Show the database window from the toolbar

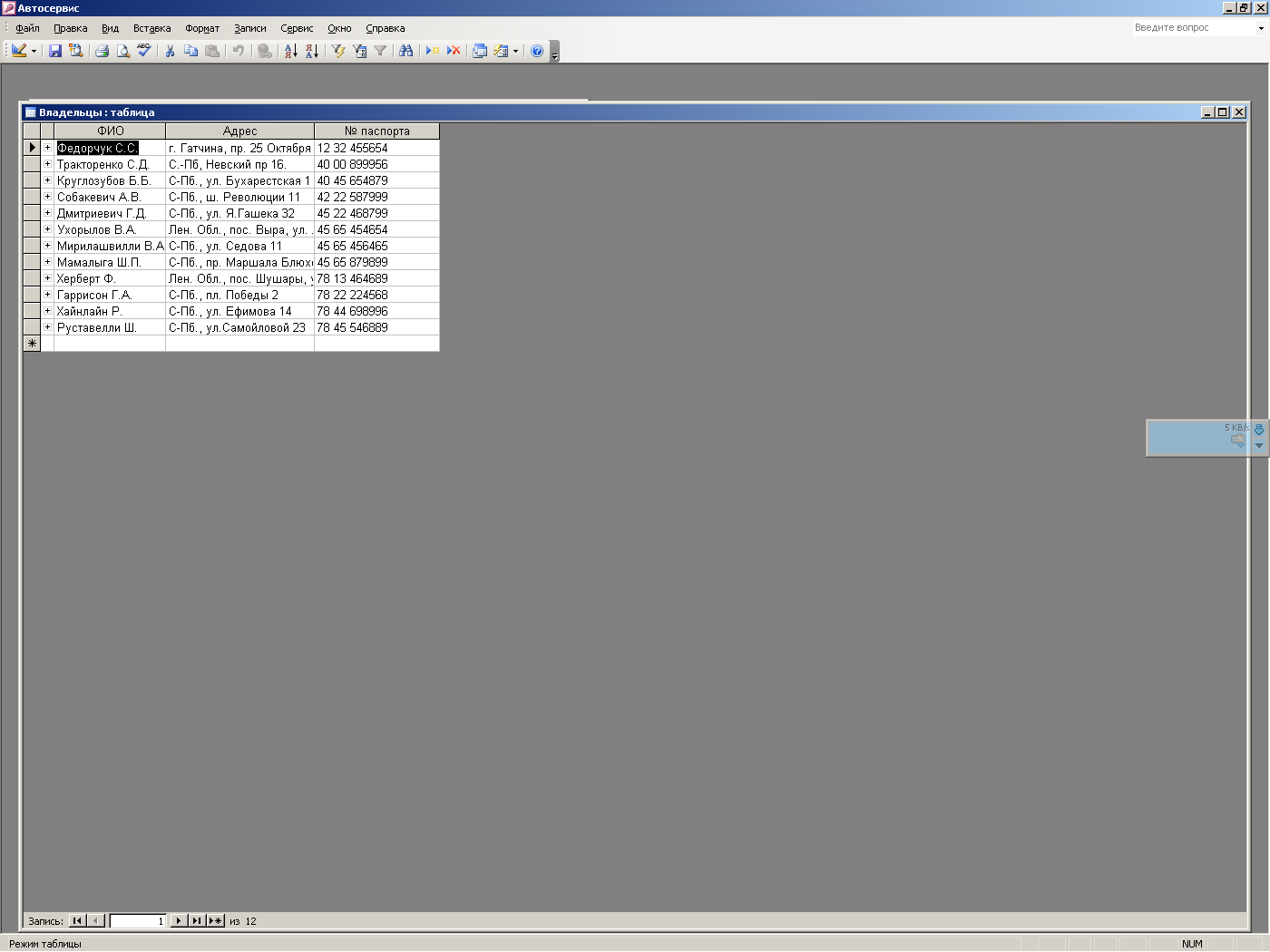[480, 51]
